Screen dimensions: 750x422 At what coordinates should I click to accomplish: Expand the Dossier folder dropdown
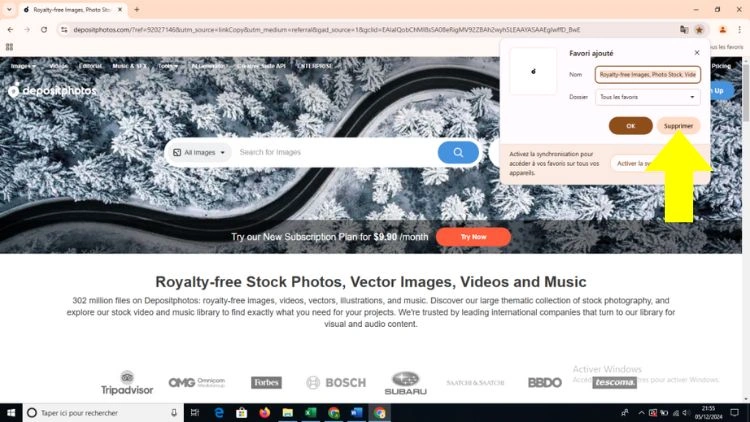tap(648, 97)
